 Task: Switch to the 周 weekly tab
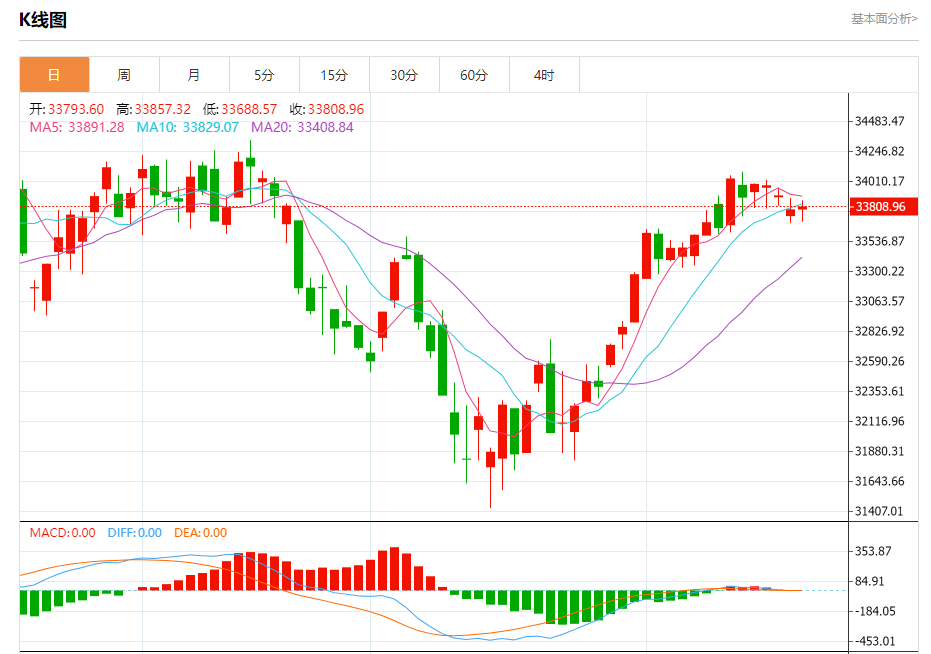click(x=124, y=75)
